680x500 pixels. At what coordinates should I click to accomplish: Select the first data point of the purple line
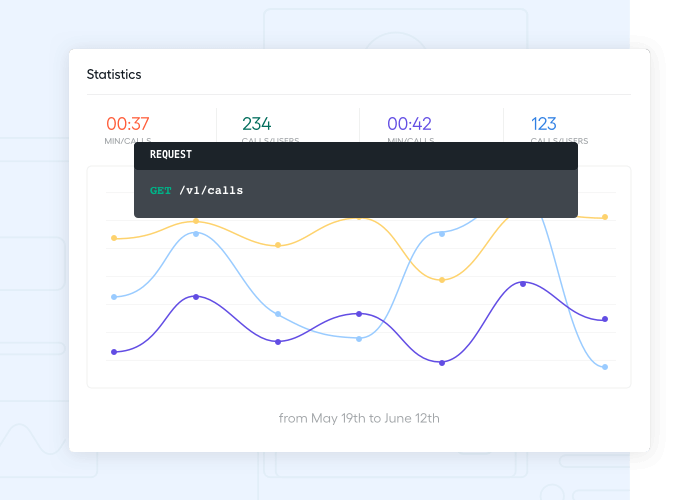coord(114,352)
